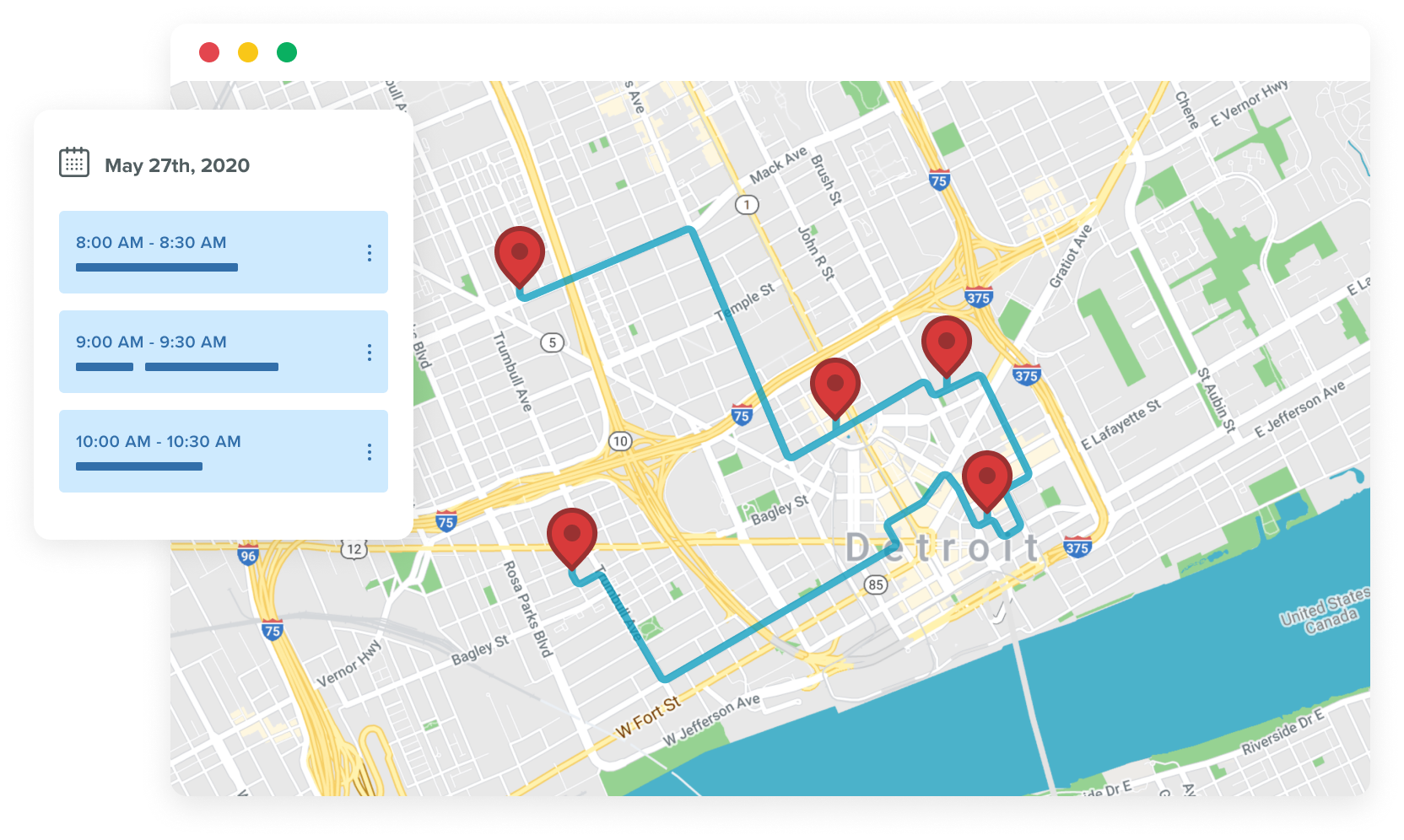
Task: Click the United States Canada border label
Action: click(1325, 611)
